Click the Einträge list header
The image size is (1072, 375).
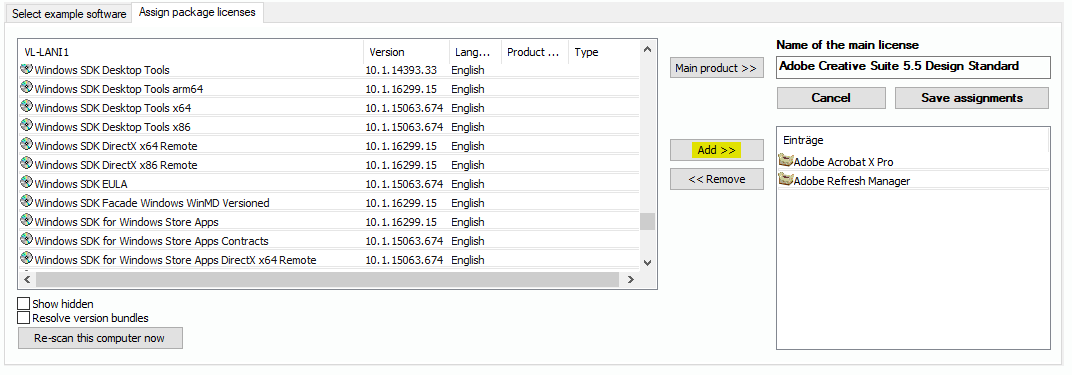913,140
